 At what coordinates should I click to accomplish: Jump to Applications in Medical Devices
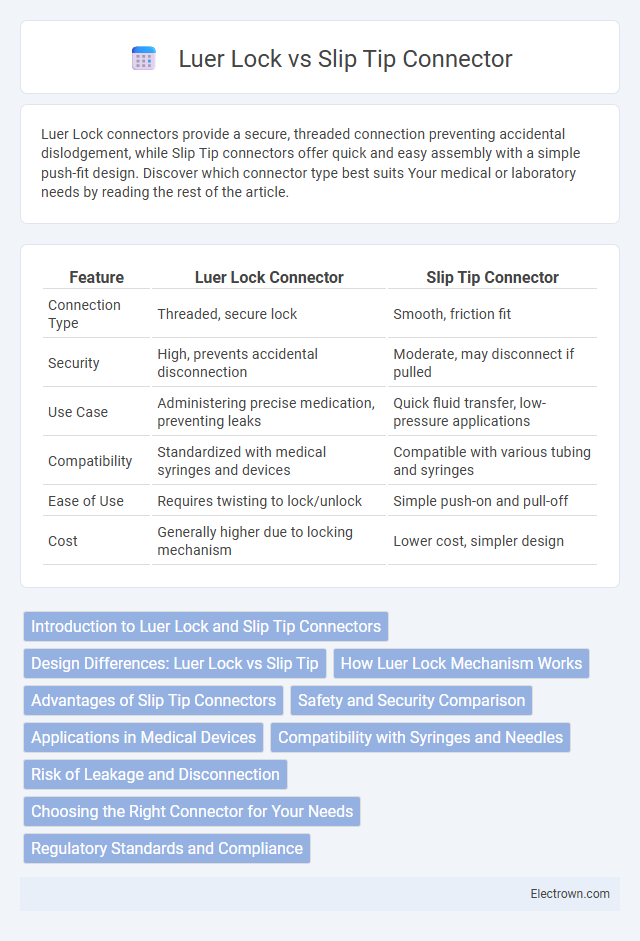(143, 738)
